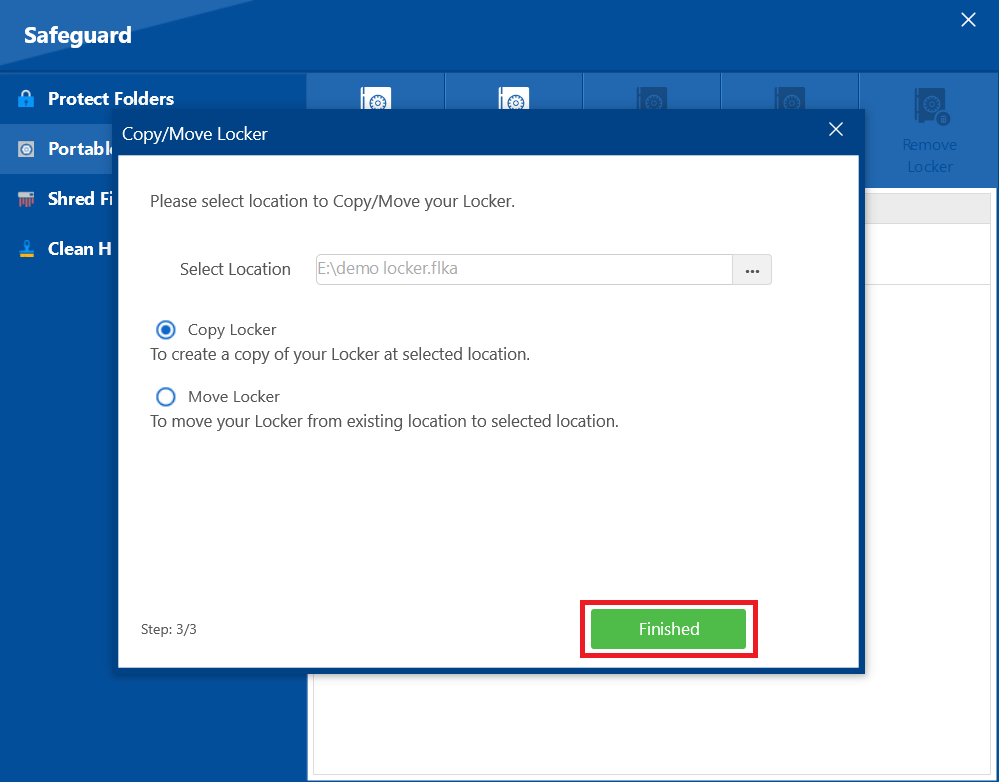Click the third dimmed locker toolbar icon
The width and height of the screenshot is (1000, 782).
click(652, 99)
